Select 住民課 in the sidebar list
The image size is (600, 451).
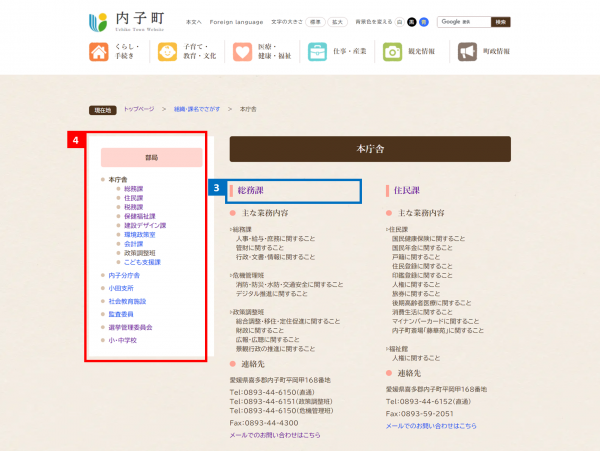(x=134, y=198)
